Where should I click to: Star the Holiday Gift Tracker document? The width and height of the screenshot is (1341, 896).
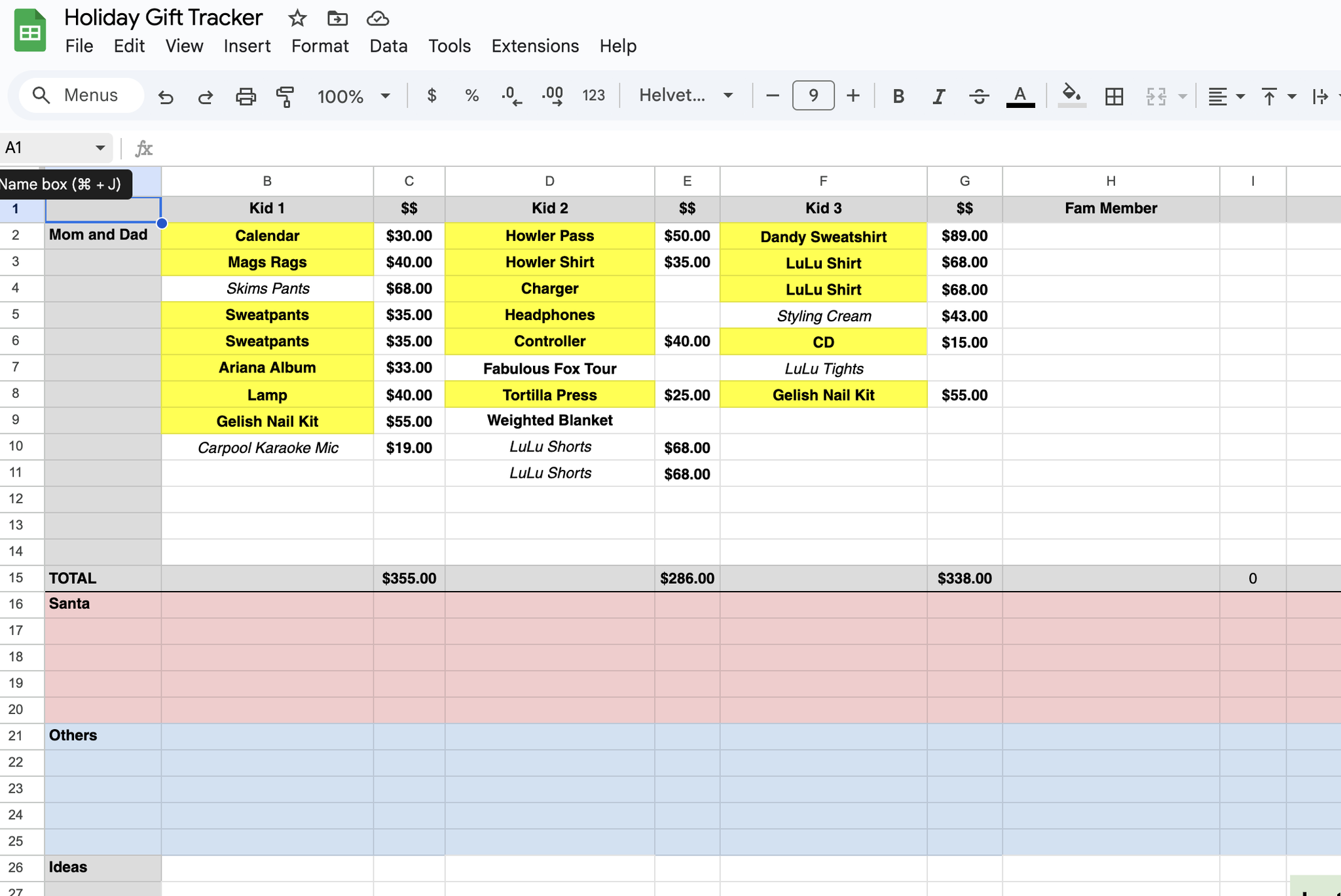(x=297, y=18)
